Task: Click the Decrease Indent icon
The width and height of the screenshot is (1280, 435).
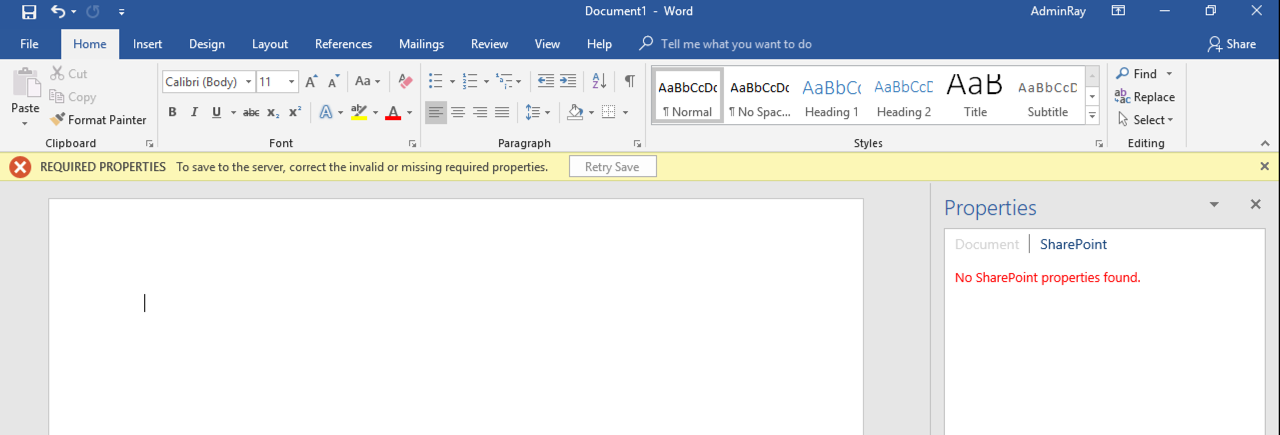Action: pos(546,82)
